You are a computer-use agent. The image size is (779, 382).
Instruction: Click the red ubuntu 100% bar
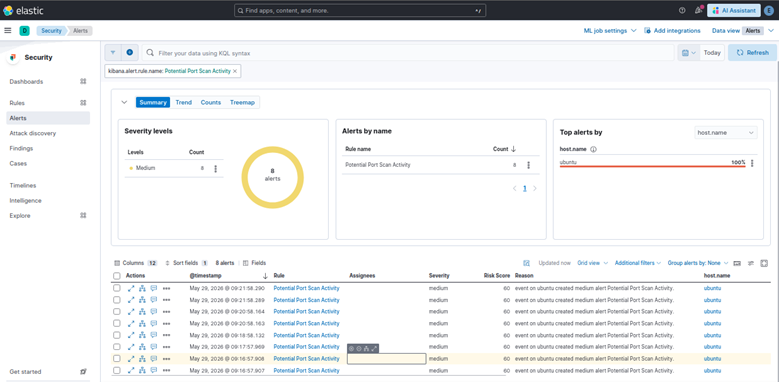[x=652, y=166]
